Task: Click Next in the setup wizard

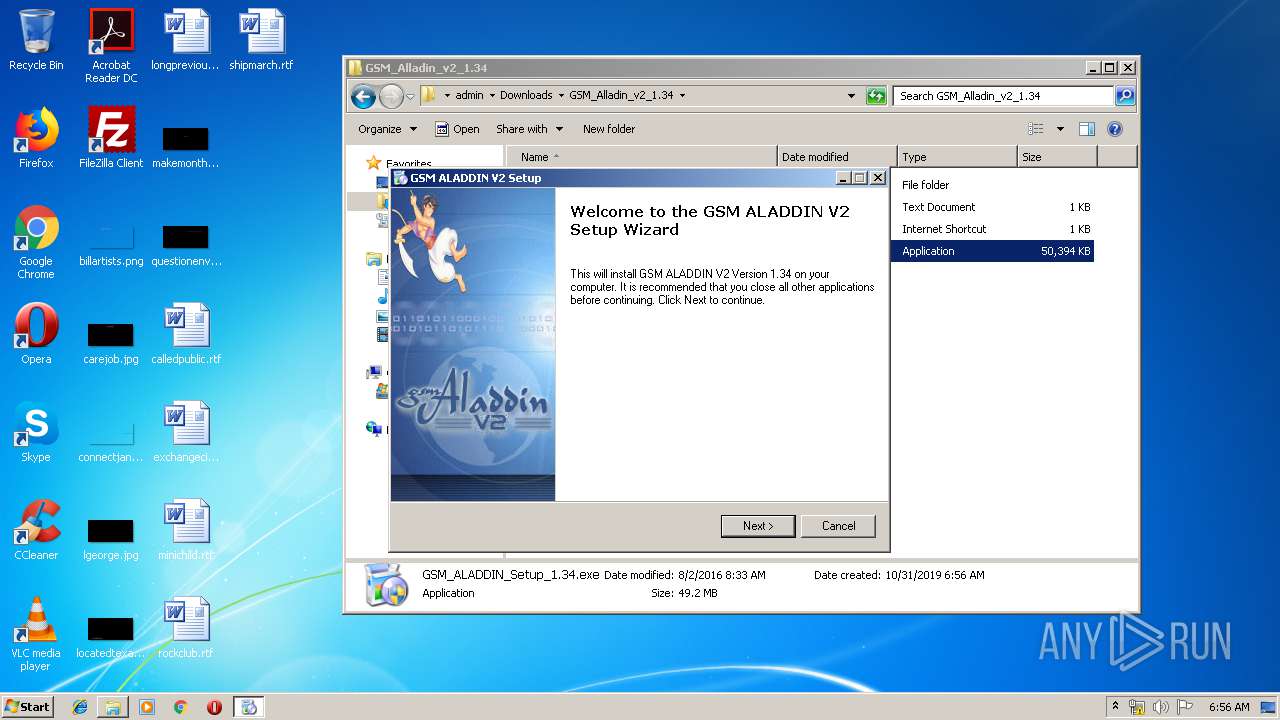Action: click(758, 526)
